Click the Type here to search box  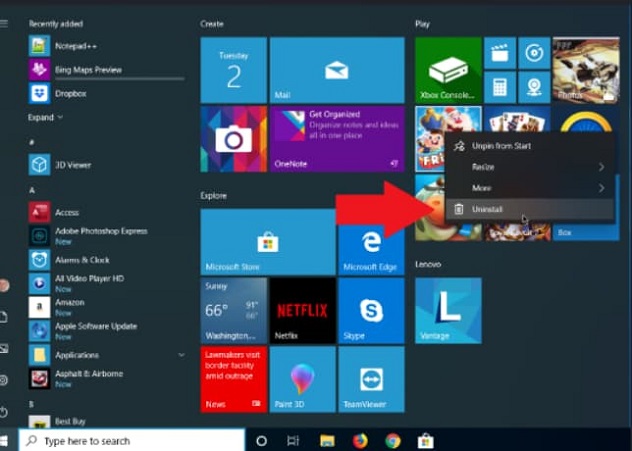click(x=132, y=441)
